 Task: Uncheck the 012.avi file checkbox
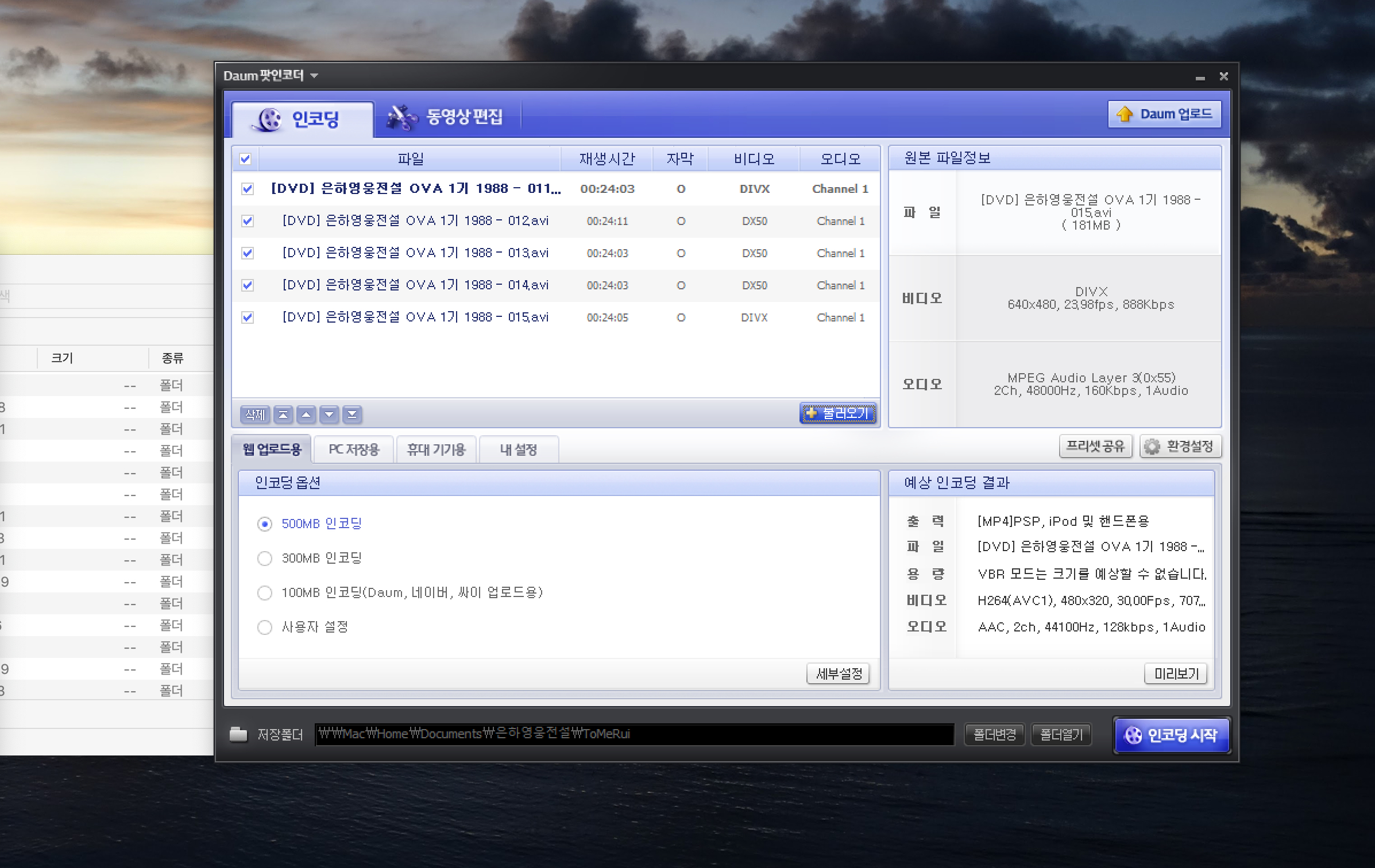point(248,221)
